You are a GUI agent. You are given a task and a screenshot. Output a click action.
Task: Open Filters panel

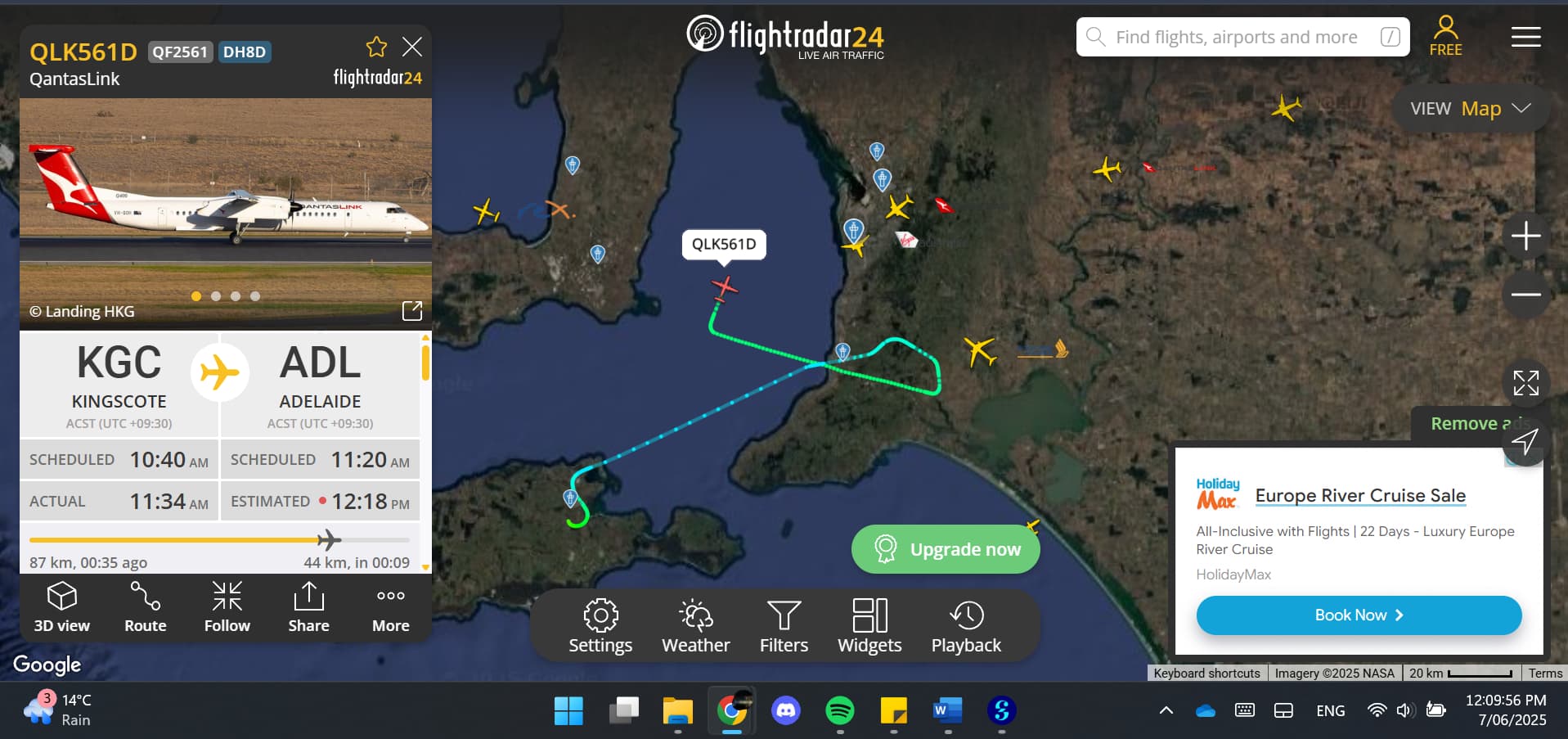(x=784, y=626)
